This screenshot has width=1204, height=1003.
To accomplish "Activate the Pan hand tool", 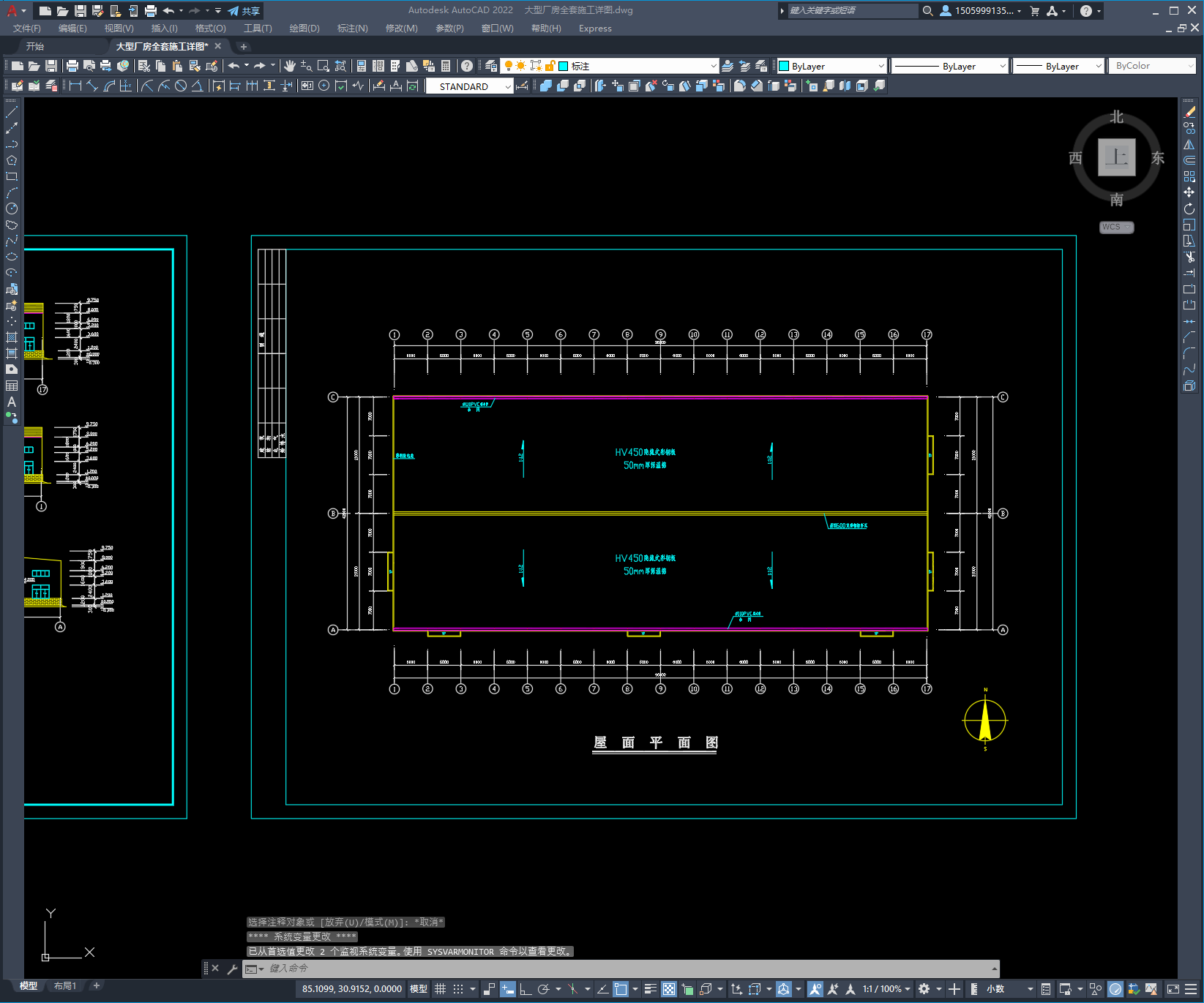I will [290, 66].
